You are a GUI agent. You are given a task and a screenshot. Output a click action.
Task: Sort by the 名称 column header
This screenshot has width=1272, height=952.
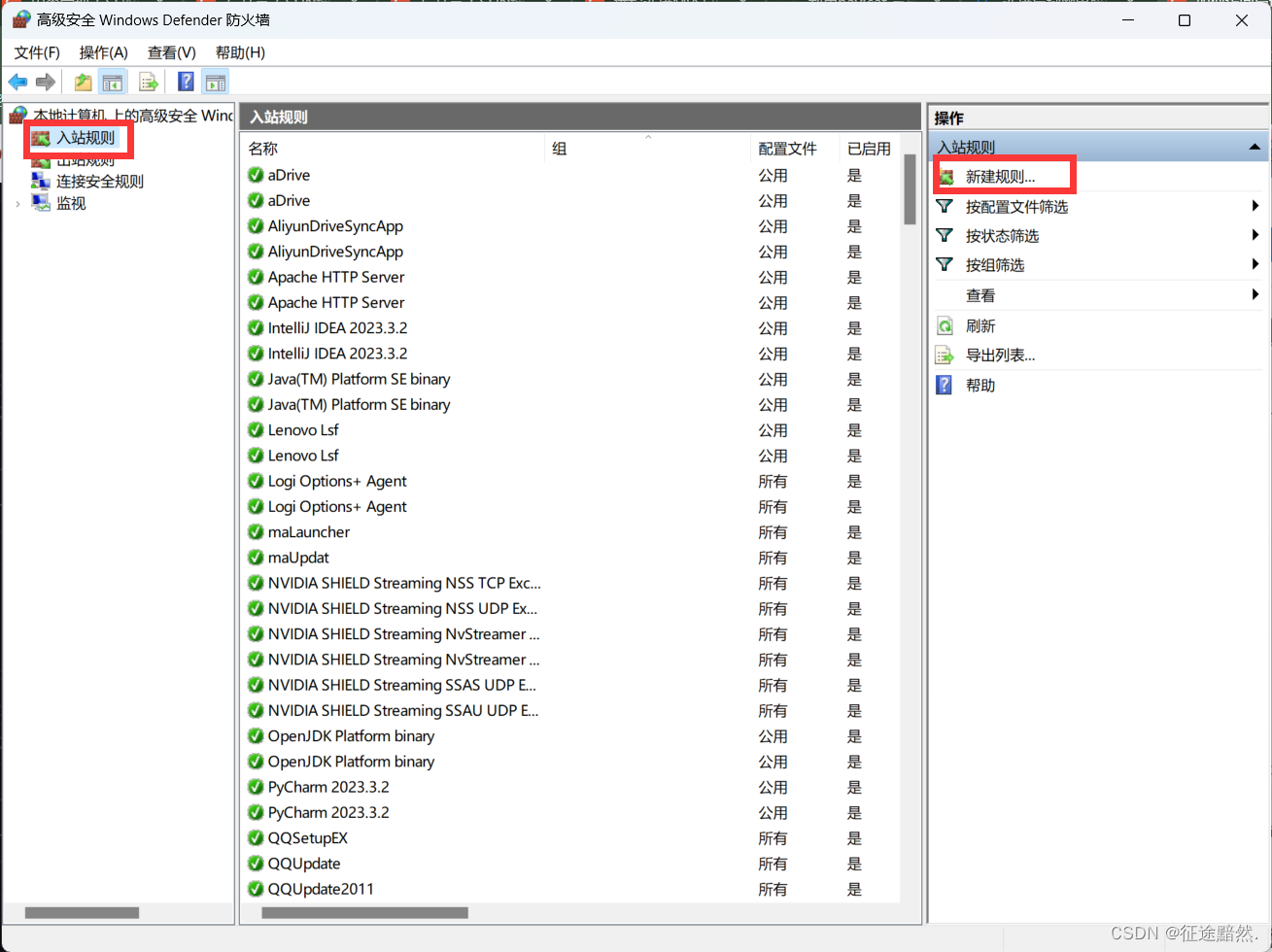click(x=393, y=149)
